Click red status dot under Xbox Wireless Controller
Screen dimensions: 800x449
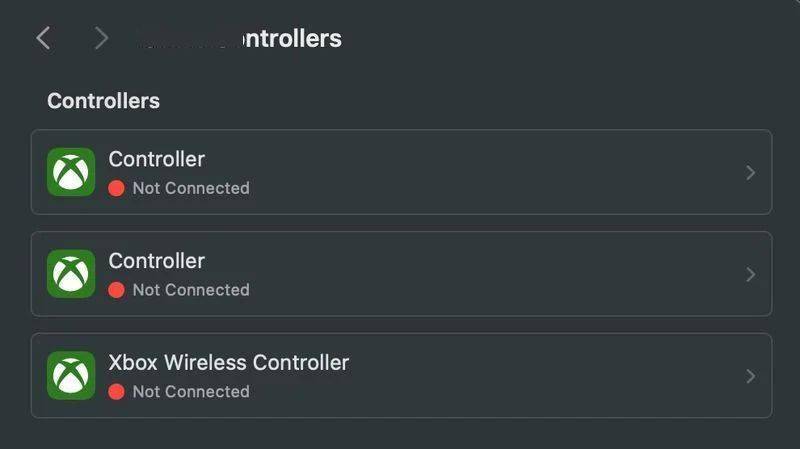(116, 392)
